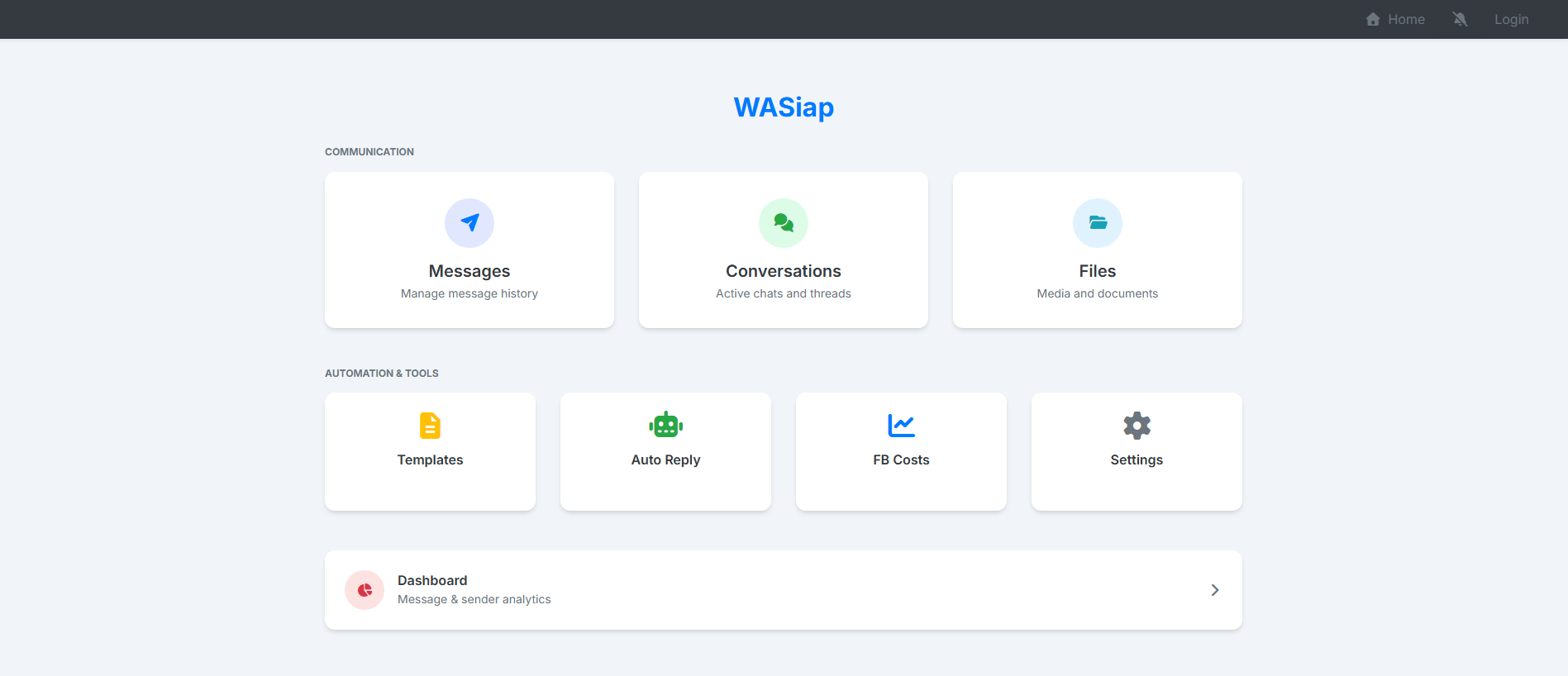
Task: Click the Settings label
Action: click(1137, 459)
